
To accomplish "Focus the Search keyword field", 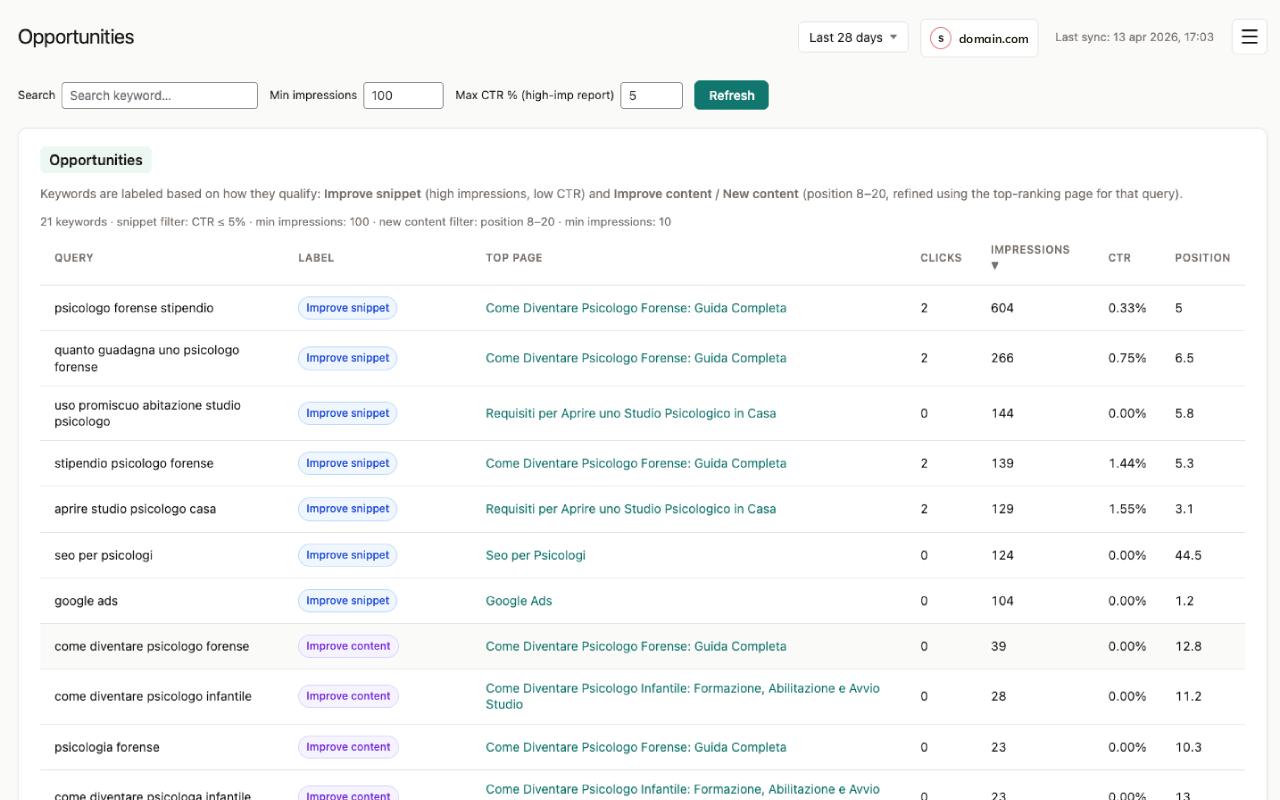I will (x=160, y=95).
